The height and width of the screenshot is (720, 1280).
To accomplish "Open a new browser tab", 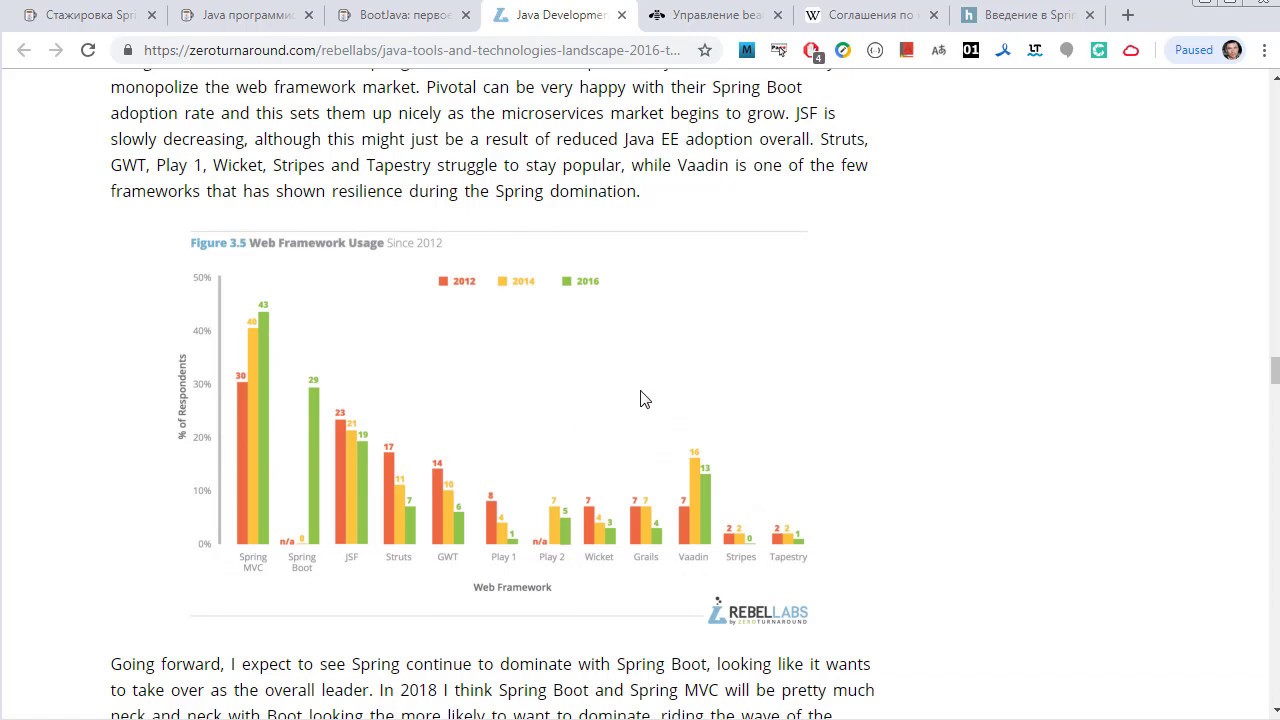I will [x=1128, y=15].
